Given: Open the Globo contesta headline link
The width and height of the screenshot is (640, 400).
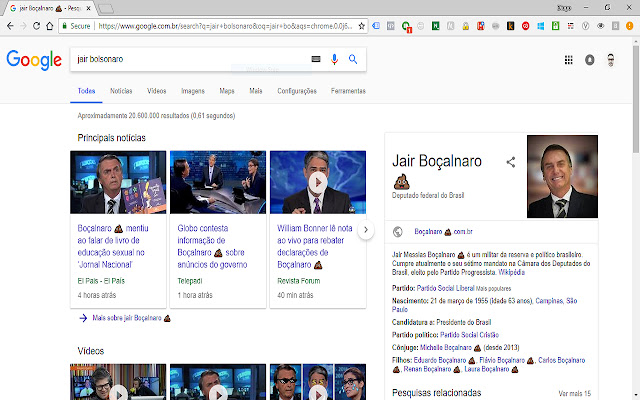Looking at the screenshot, I should click(x=212, y=246).
